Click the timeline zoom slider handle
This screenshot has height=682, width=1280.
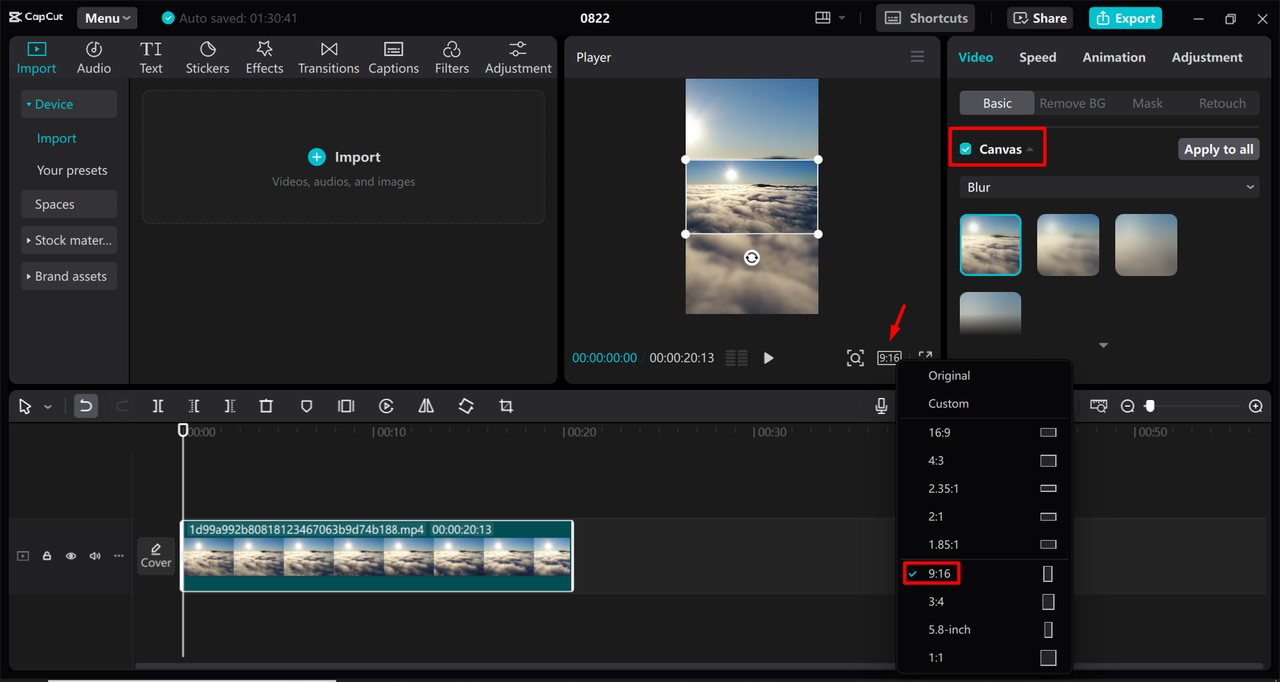click(x=1150, y=406)
